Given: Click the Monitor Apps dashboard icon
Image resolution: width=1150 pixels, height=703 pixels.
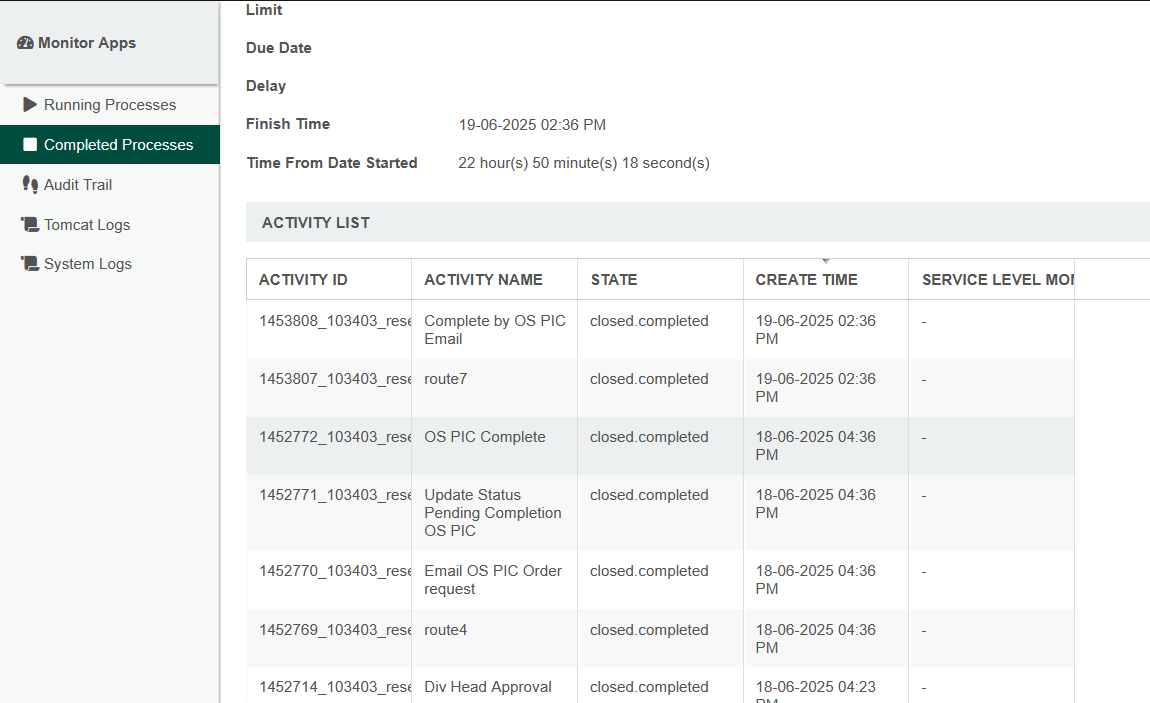Looking at the screenshot, I should [26, 43].
